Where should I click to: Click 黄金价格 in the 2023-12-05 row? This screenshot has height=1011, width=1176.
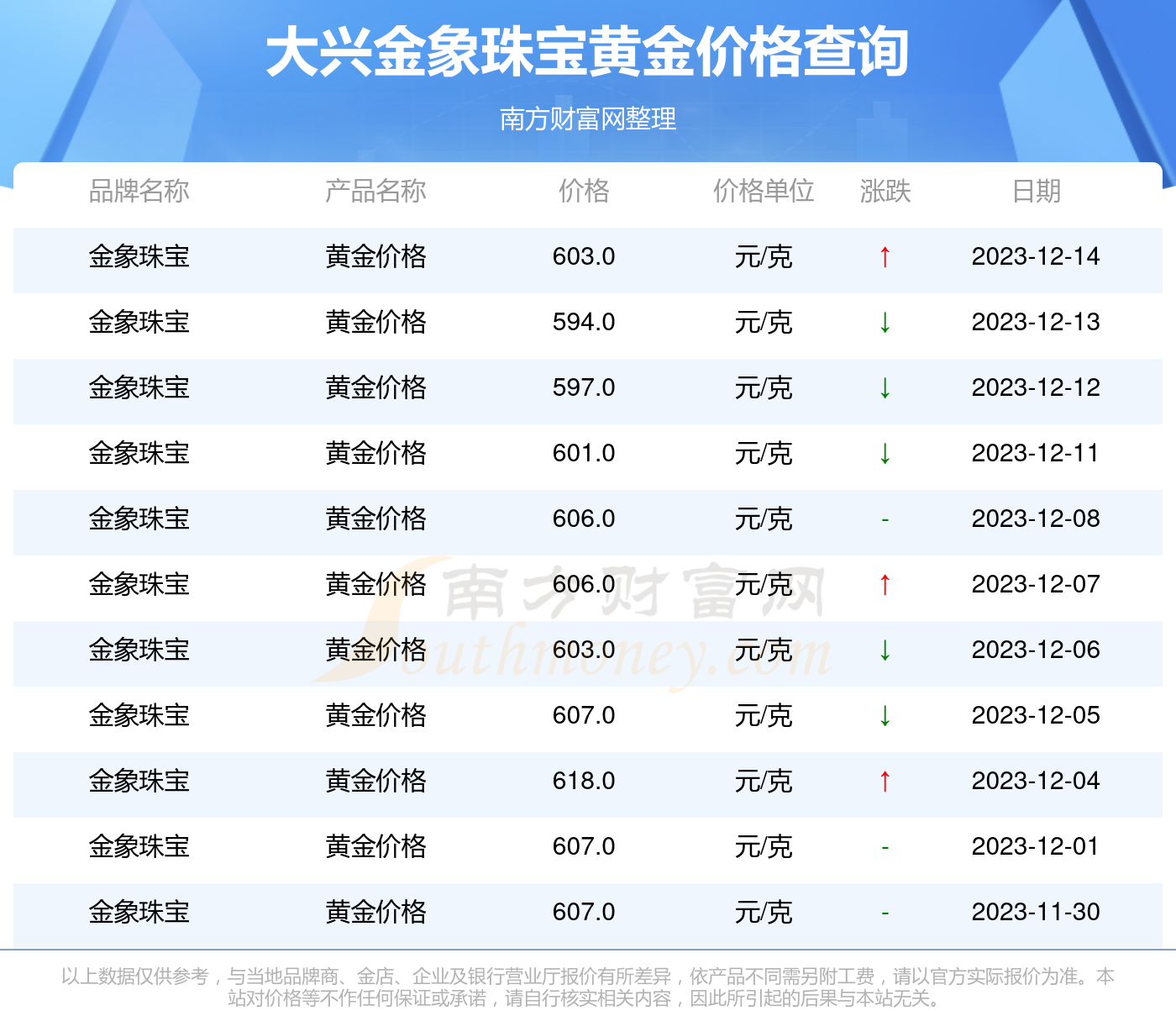[x=375, y=715]
